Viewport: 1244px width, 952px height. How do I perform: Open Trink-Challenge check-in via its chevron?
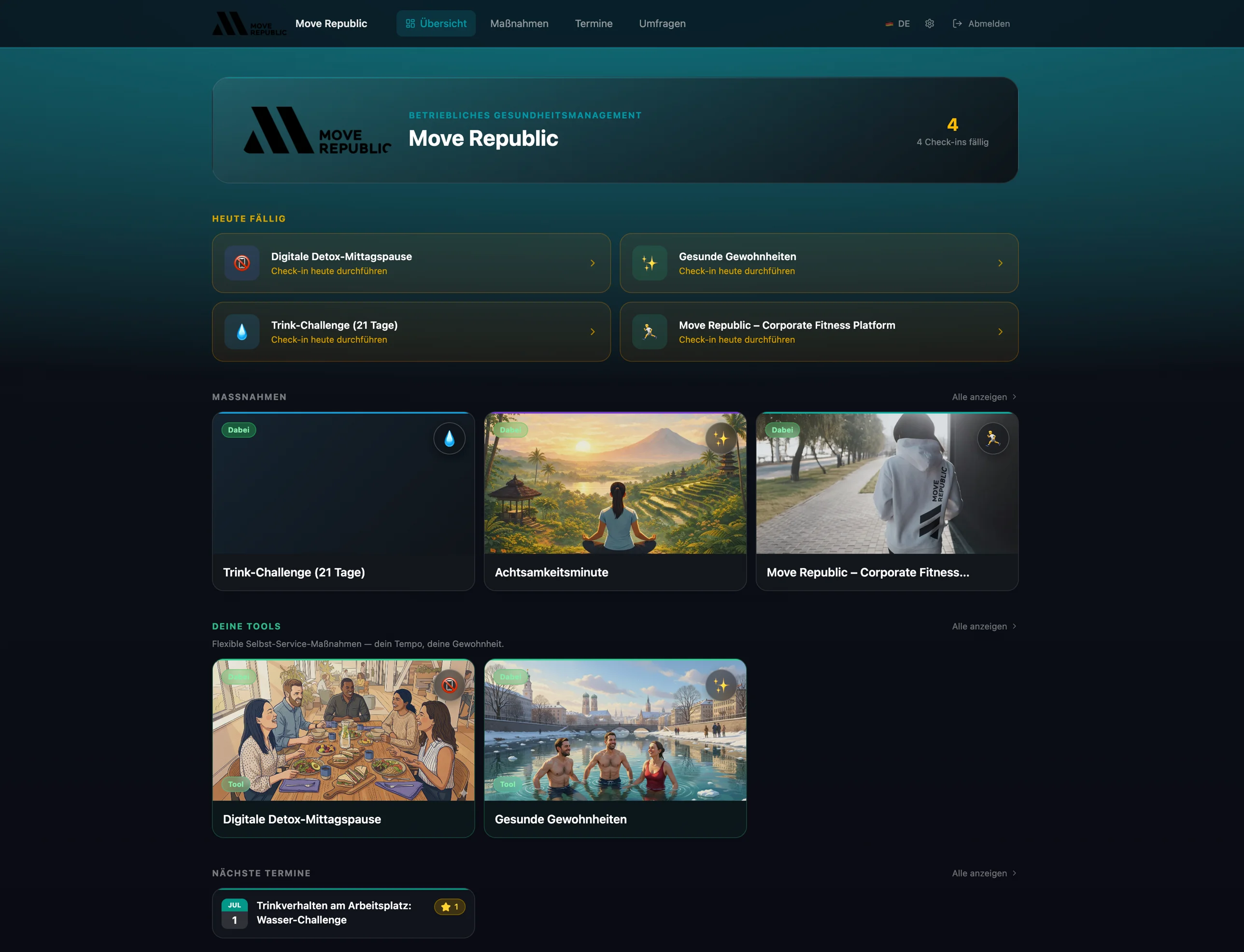coord(593,332)
